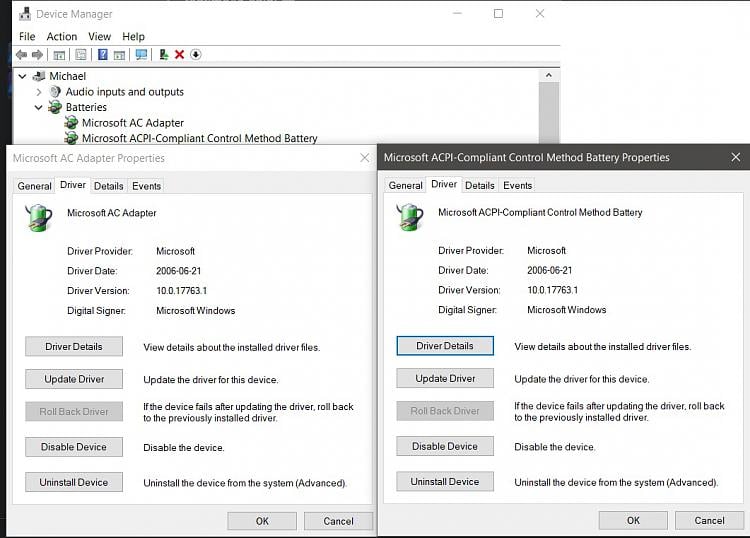Click the Audio inputs and outputs speaker icon

pyautogui.click(x=55, y=91)
